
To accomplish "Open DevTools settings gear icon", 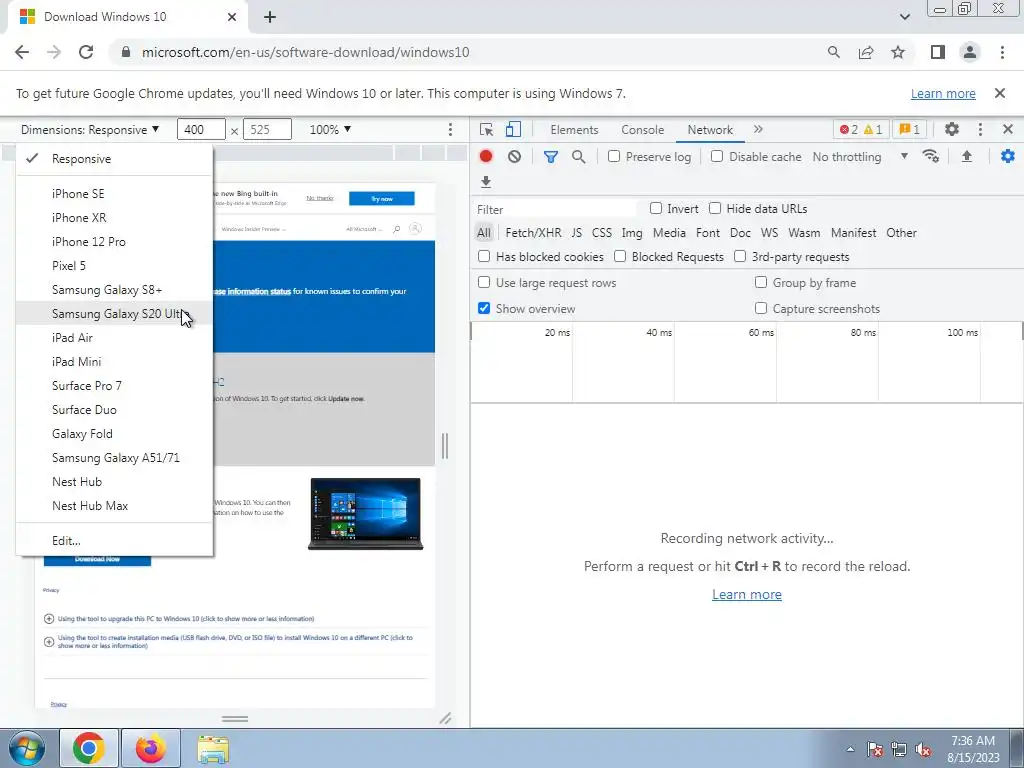I will pyautogui.click(x=952, y=129).
